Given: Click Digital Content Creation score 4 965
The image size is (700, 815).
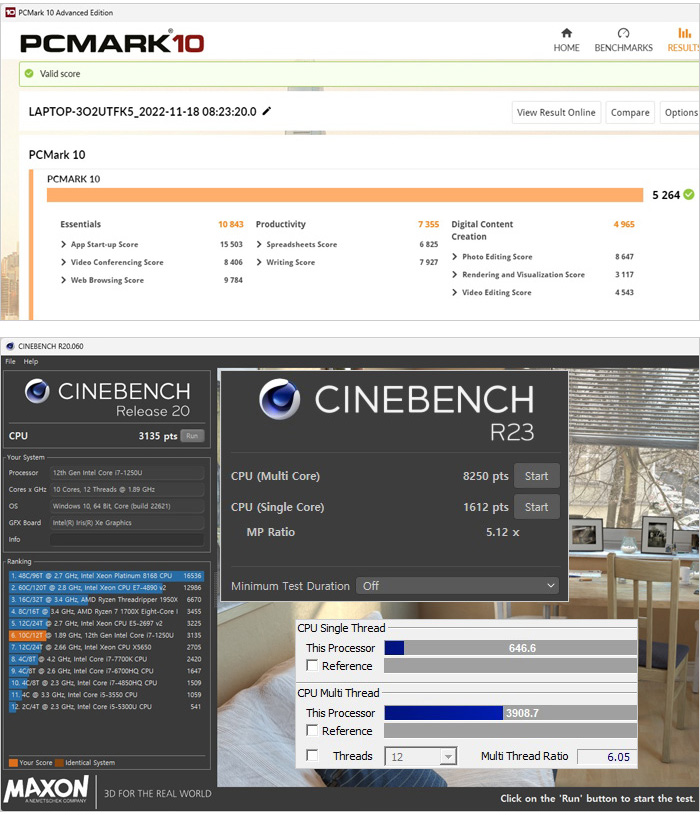Looking at the screenshot, I should pos(624,224).
